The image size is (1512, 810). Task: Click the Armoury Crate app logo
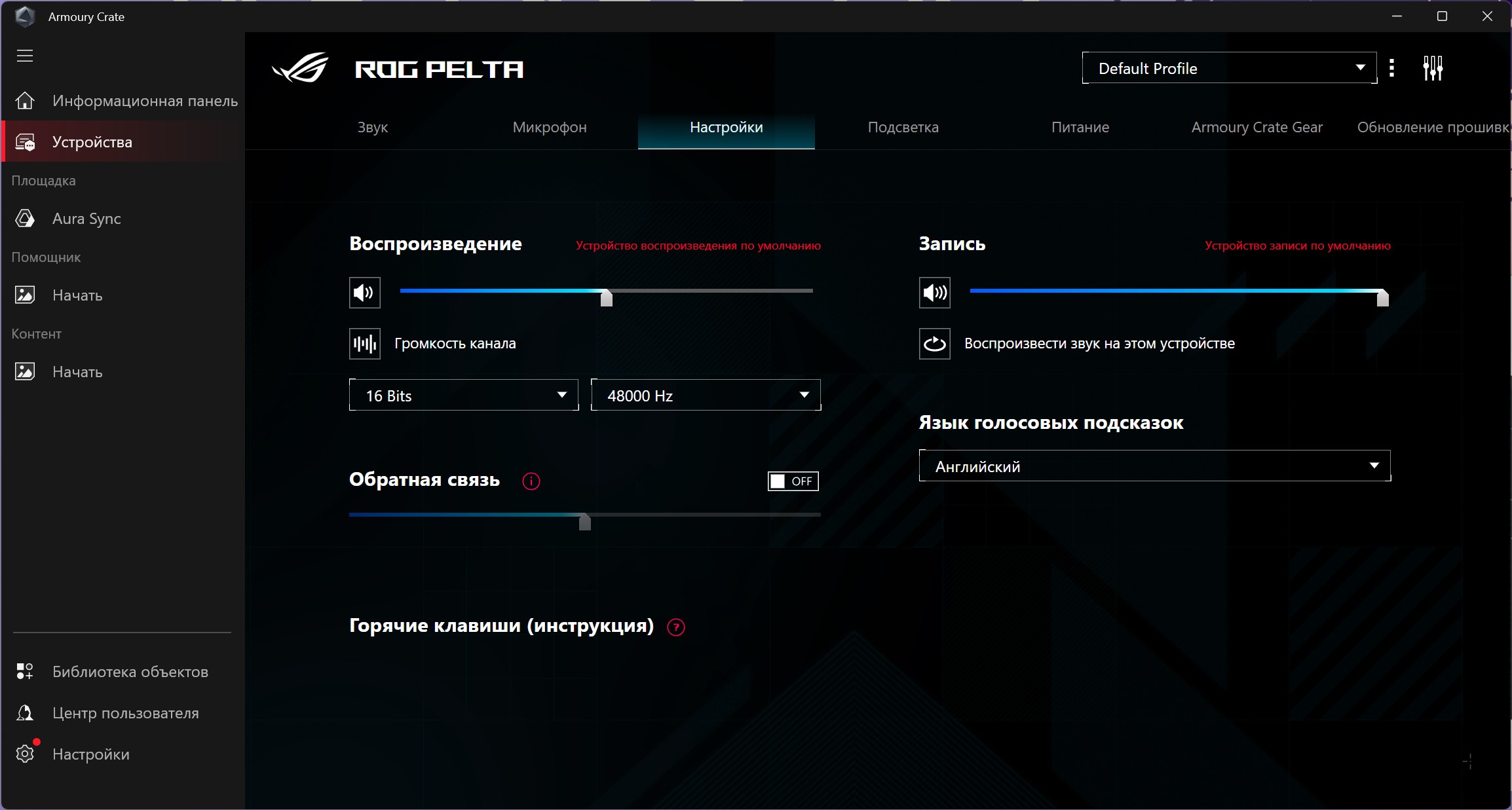coord(25,17)
